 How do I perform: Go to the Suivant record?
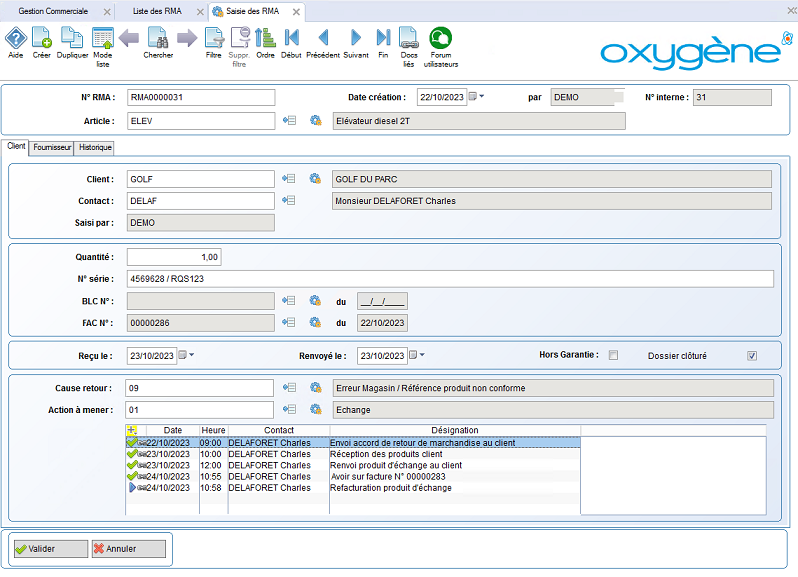(x=355, y=38)
